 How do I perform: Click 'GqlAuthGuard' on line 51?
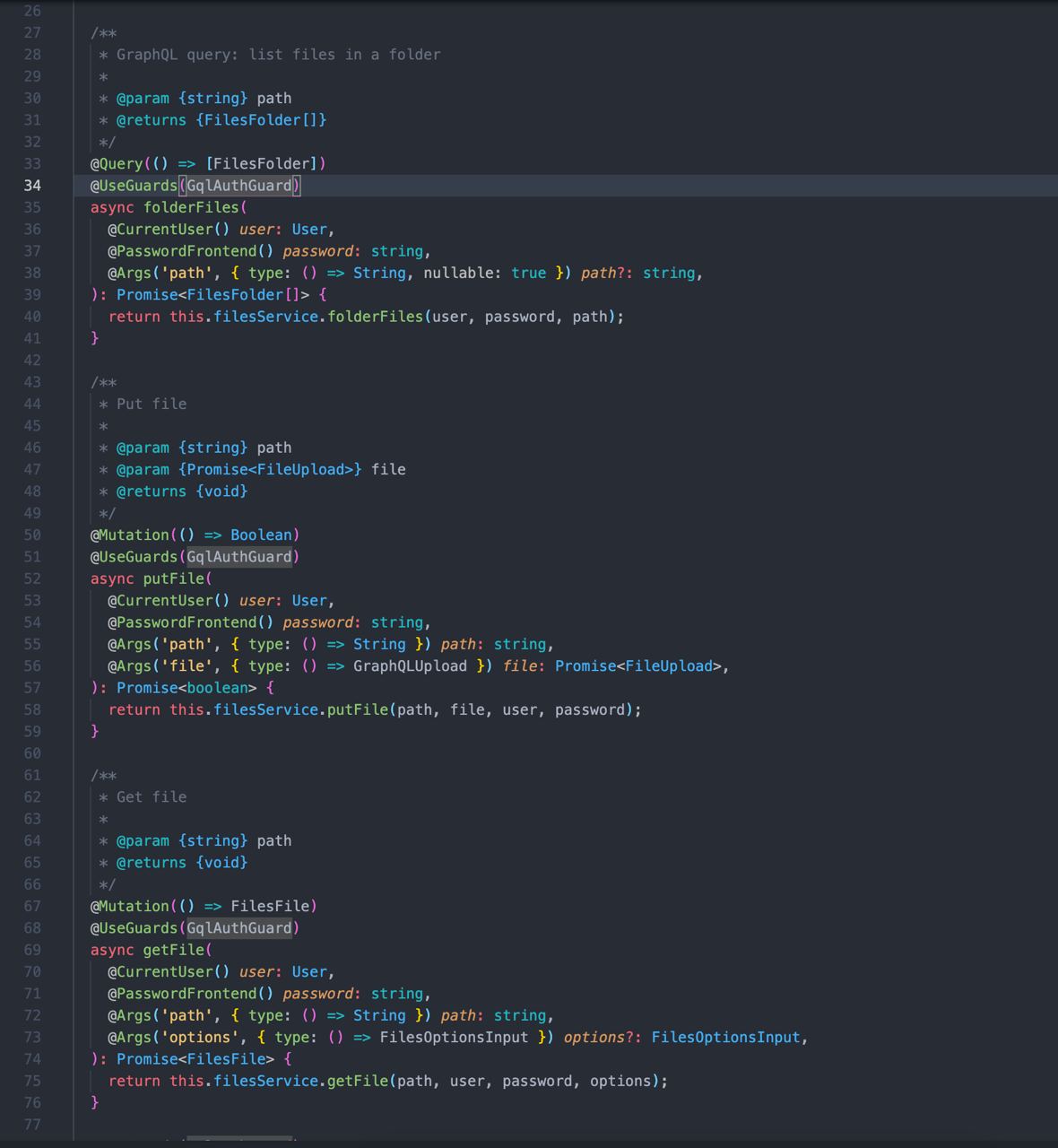(239, 557)
